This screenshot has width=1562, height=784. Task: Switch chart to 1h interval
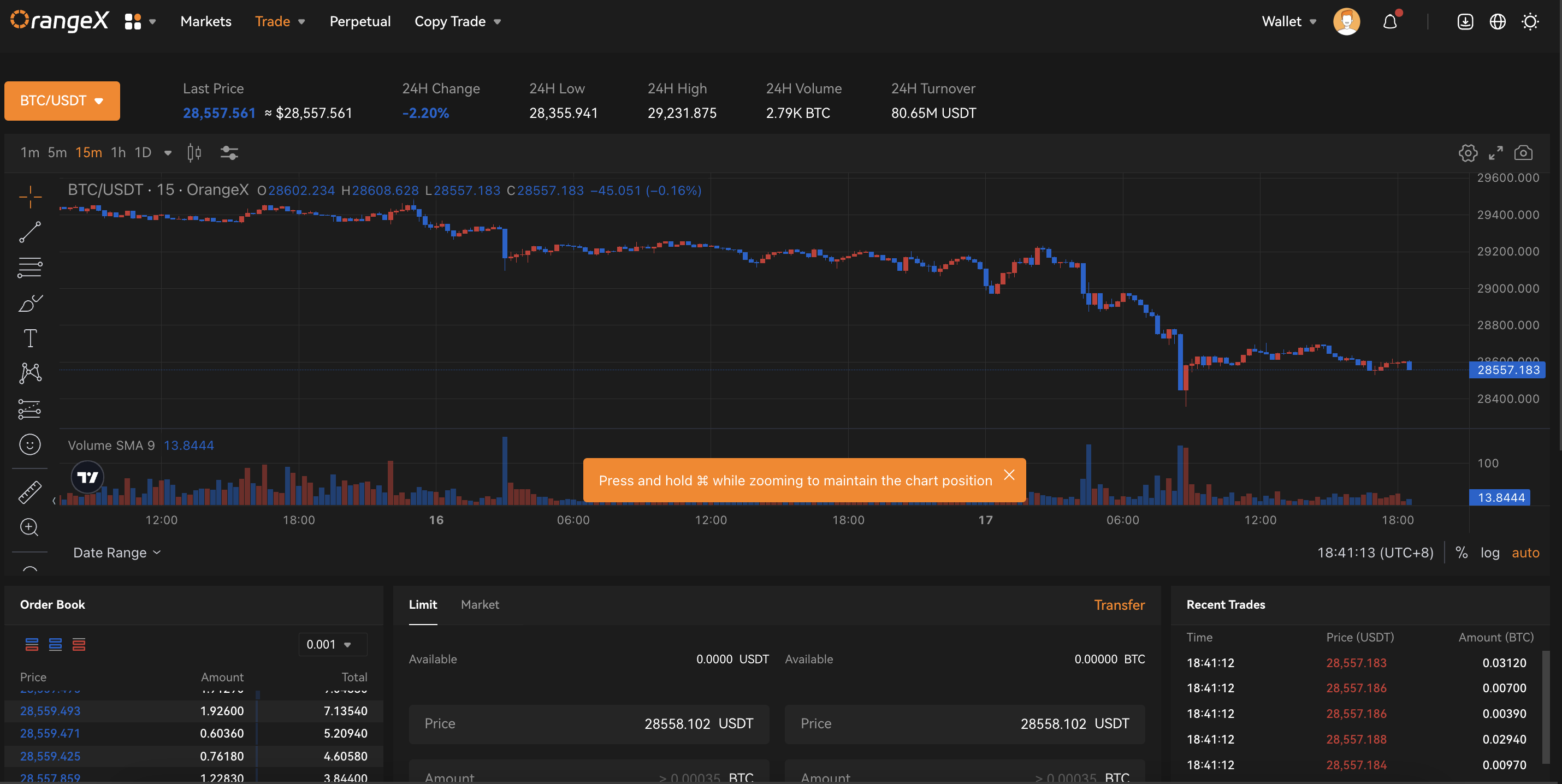[118, 152]
